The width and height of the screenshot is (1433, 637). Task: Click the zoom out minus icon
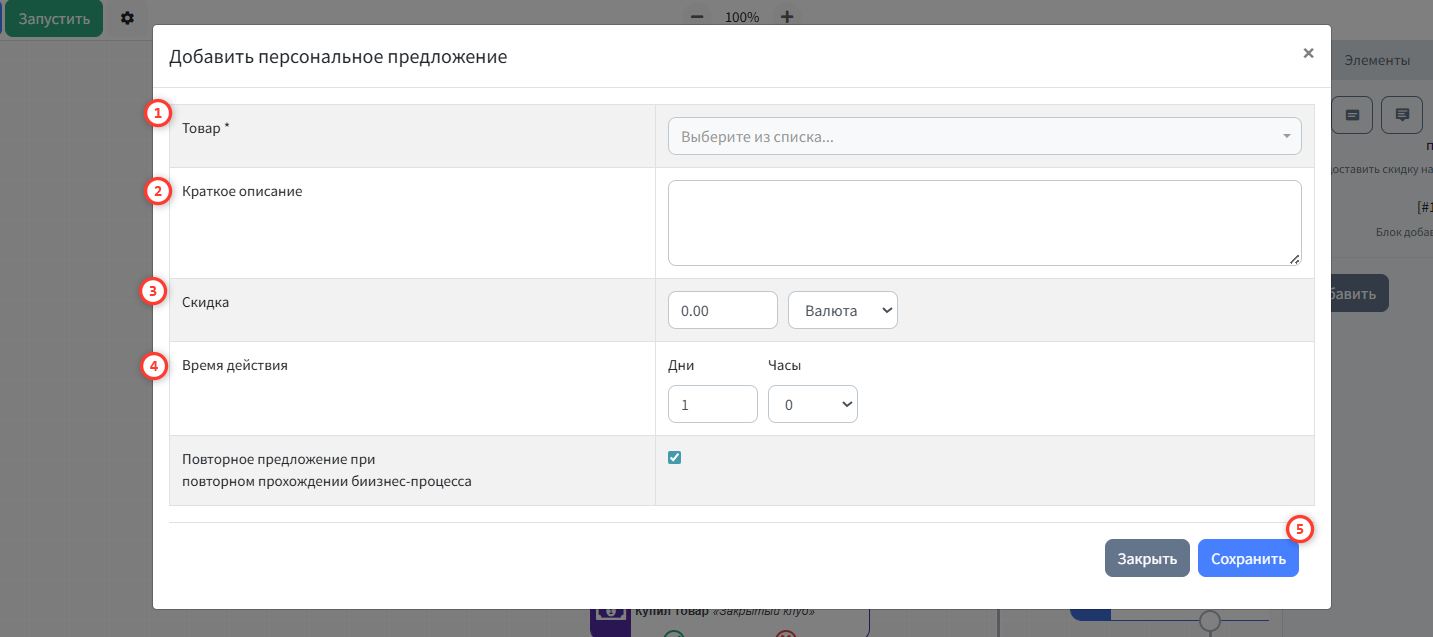697,17
